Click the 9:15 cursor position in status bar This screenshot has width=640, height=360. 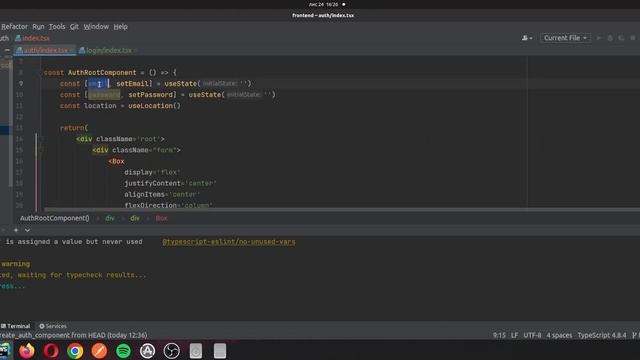tap(499, 335)
